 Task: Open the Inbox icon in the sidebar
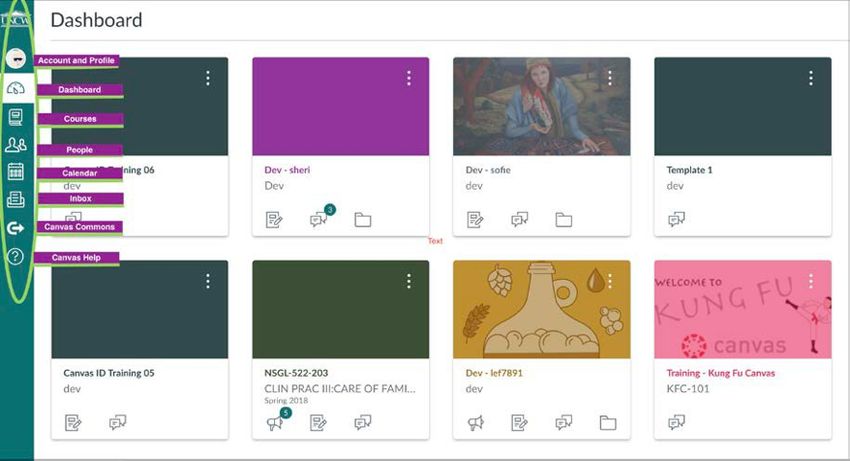click(x=16, y=200)
